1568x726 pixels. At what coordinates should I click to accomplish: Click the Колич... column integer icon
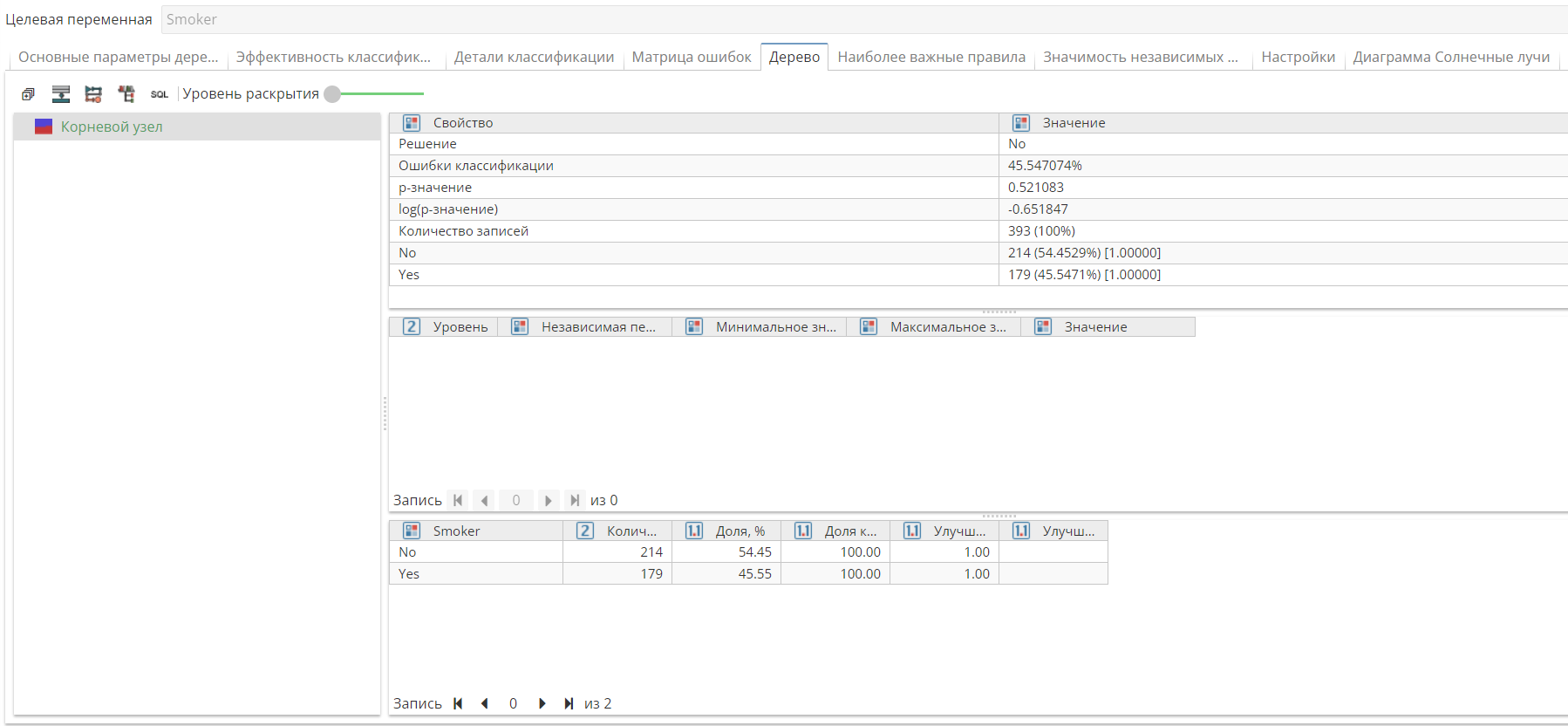[x=585, y=531]
